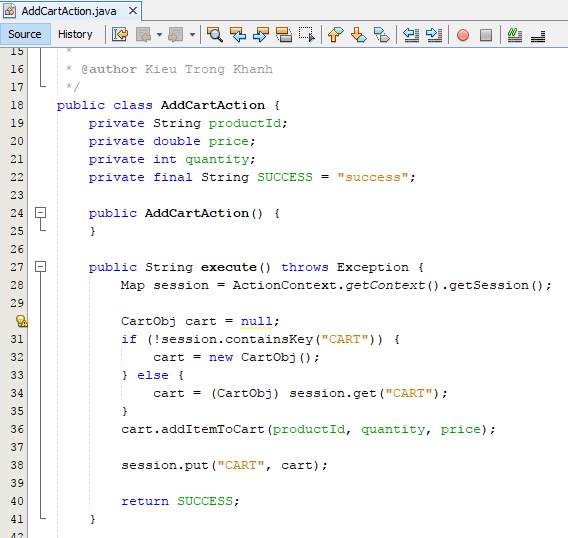The height and width of the screenshot is (538, 568).
Task: Click Shift Line Right icon
Action: [x=434, y=35]
